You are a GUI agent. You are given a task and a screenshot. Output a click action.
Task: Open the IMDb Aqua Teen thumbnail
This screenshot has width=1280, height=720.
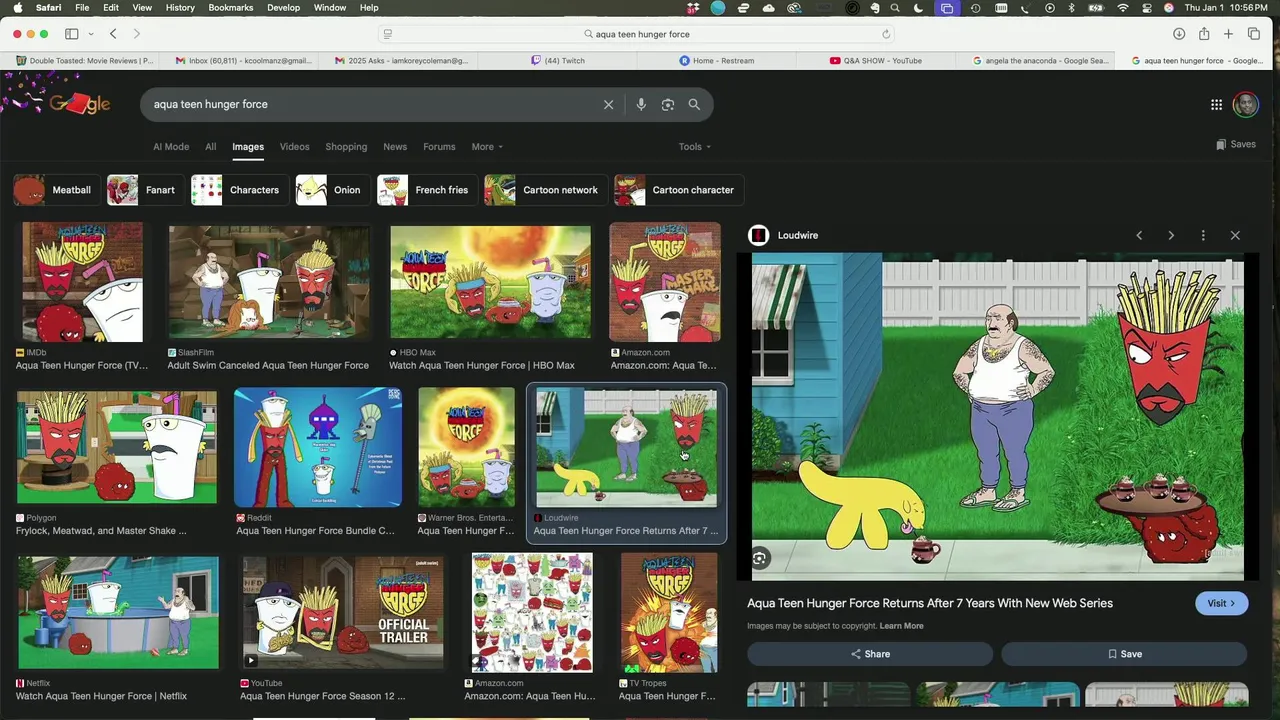pos(82,282)
